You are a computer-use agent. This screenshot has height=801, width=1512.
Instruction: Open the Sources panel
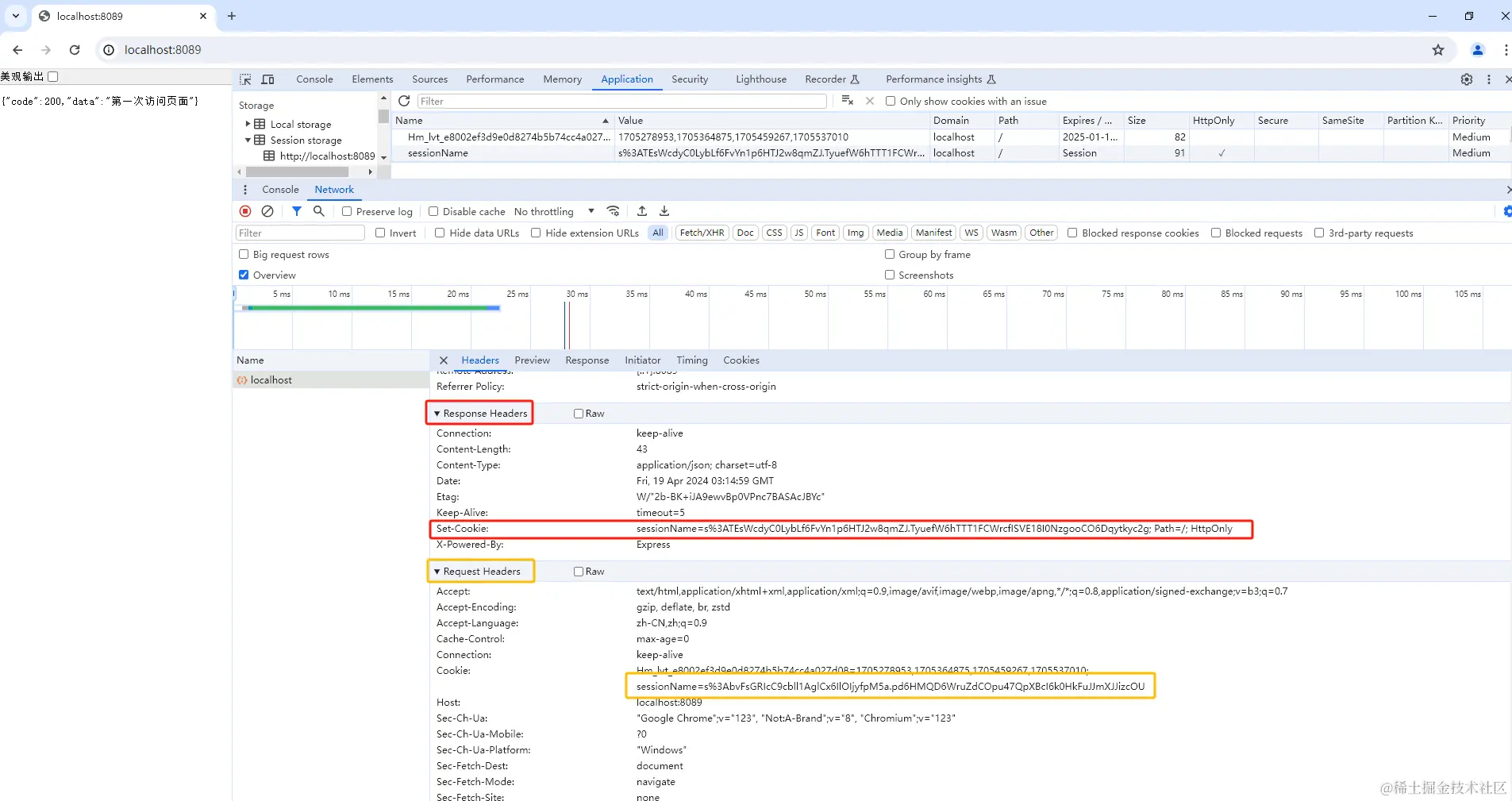[x=429, y=79]
